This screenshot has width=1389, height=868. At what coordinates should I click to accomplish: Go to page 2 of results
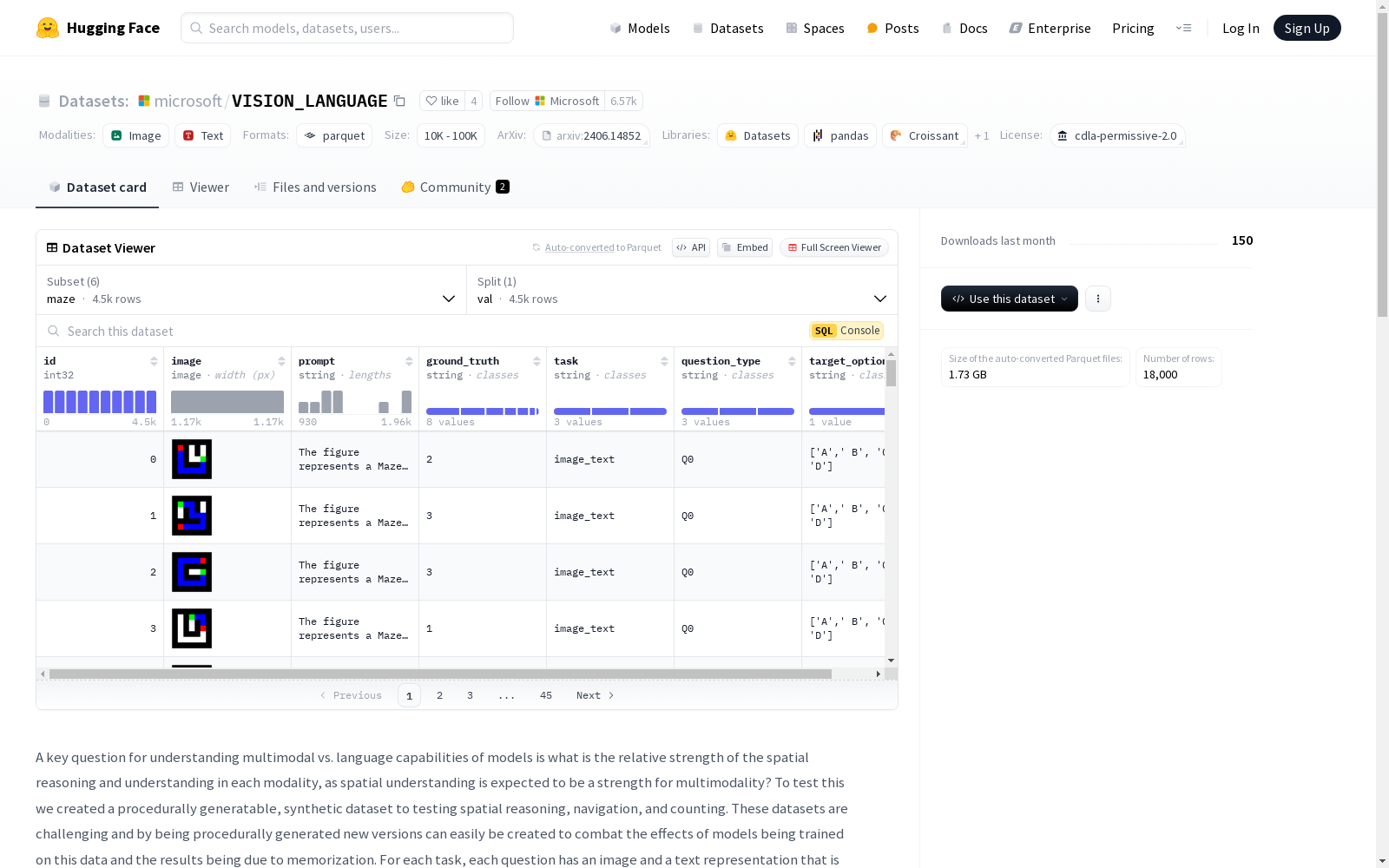[440, 695]
